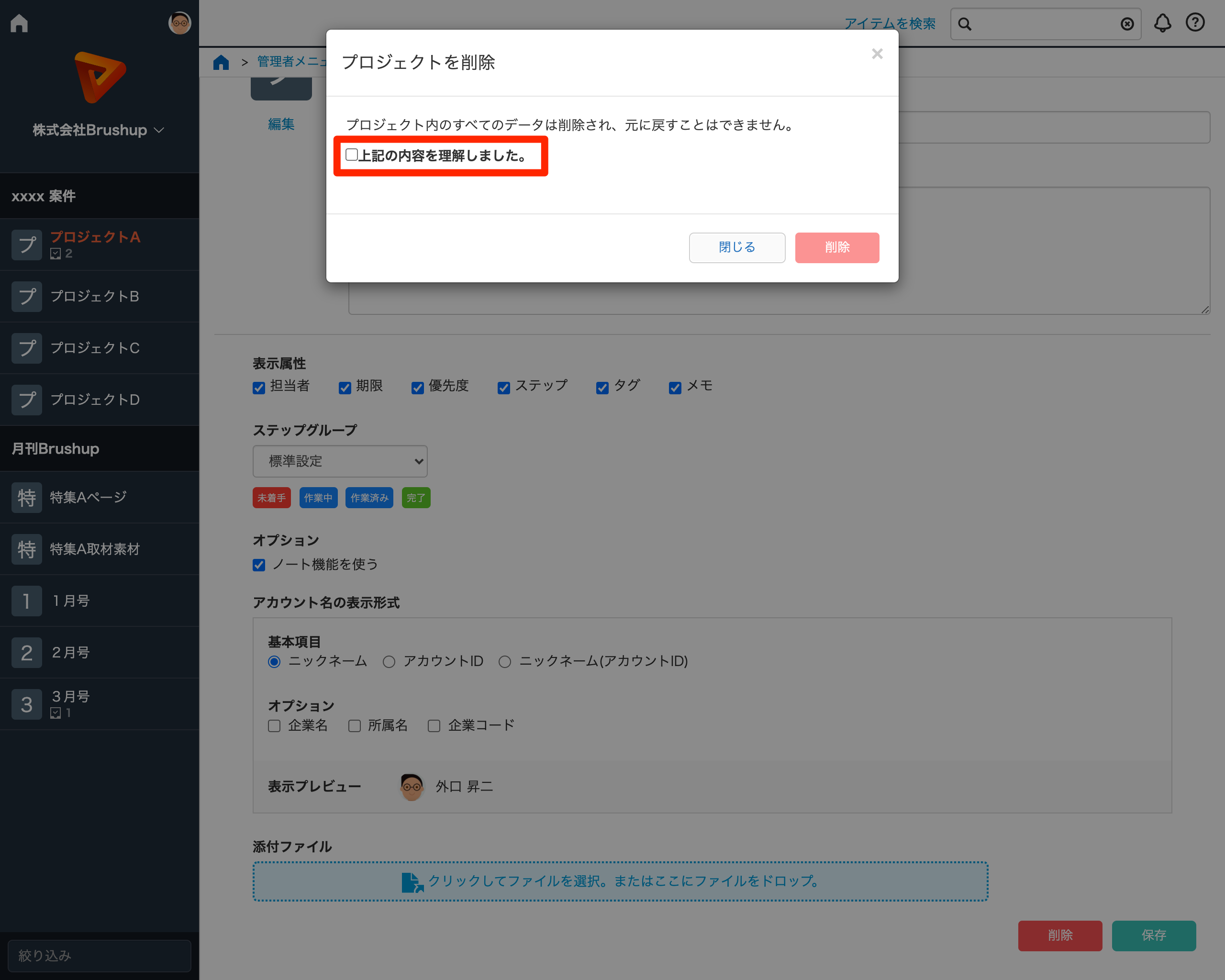Open the user avatar in sidebar

click(179, 22)
